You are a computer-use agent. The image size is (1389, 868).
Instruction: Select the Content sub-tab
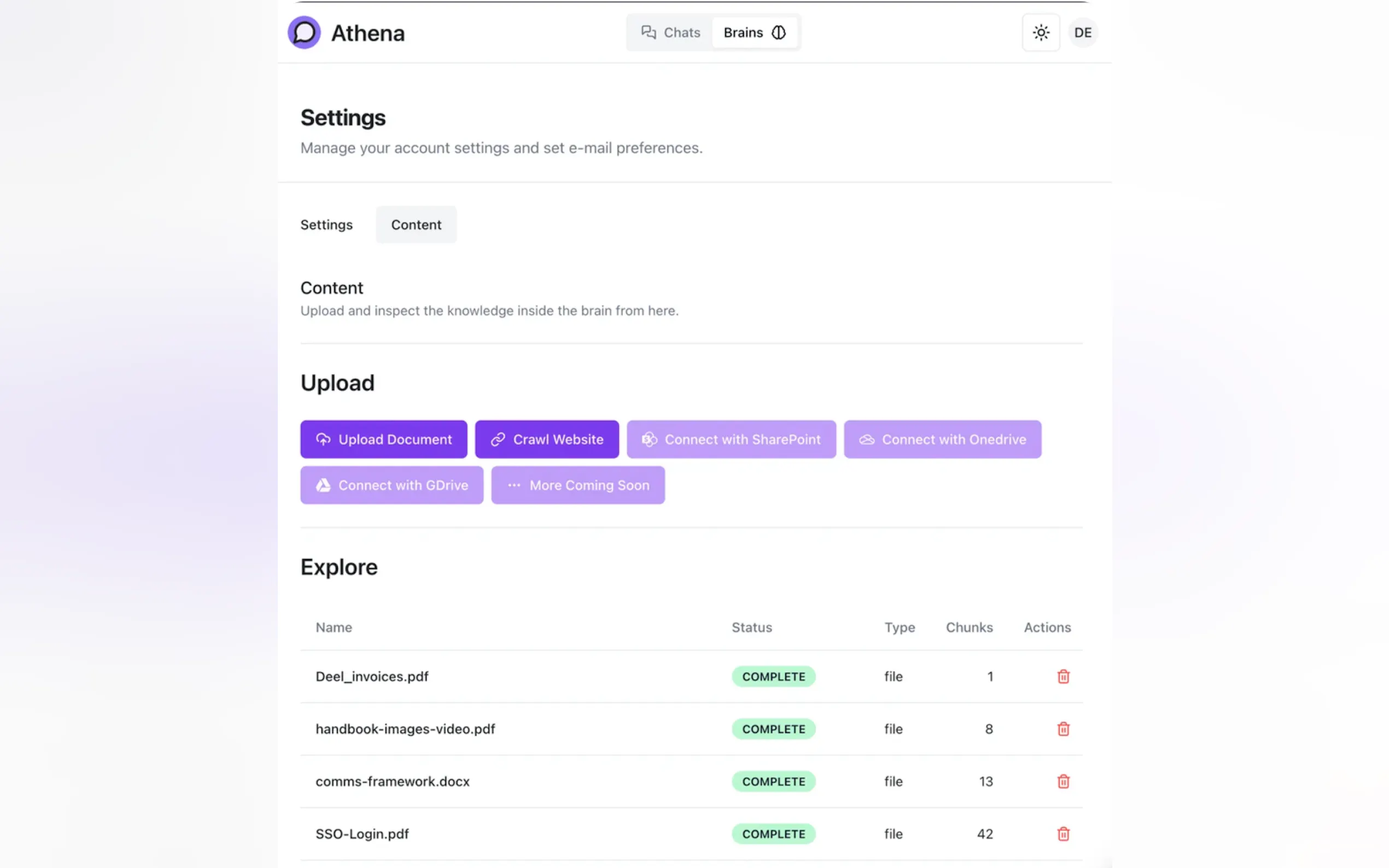coord(416,225)
